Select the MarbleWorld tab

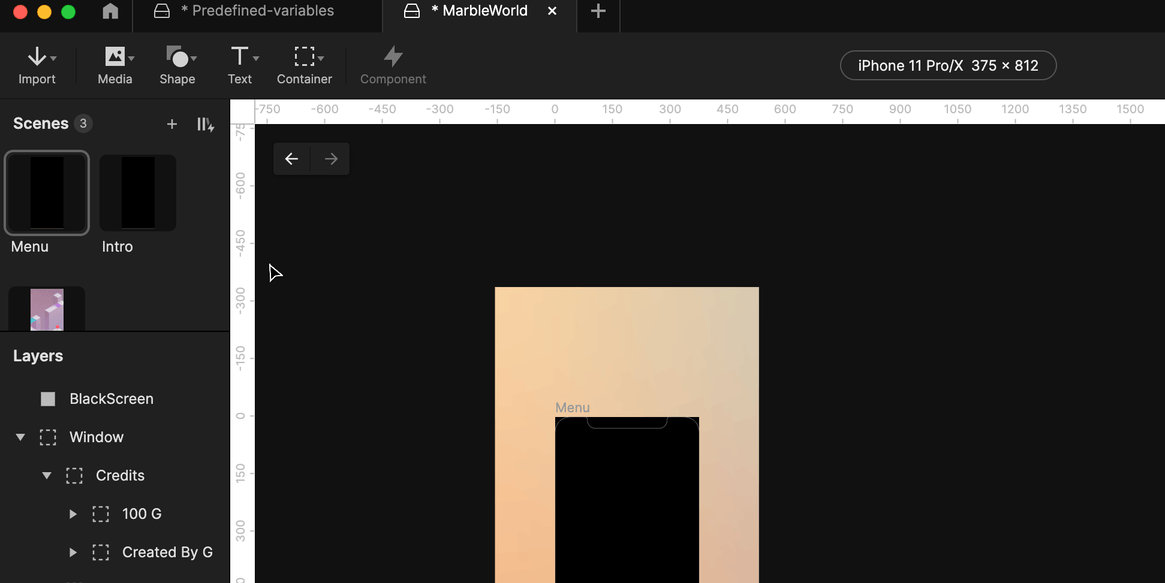coord(480,11)
